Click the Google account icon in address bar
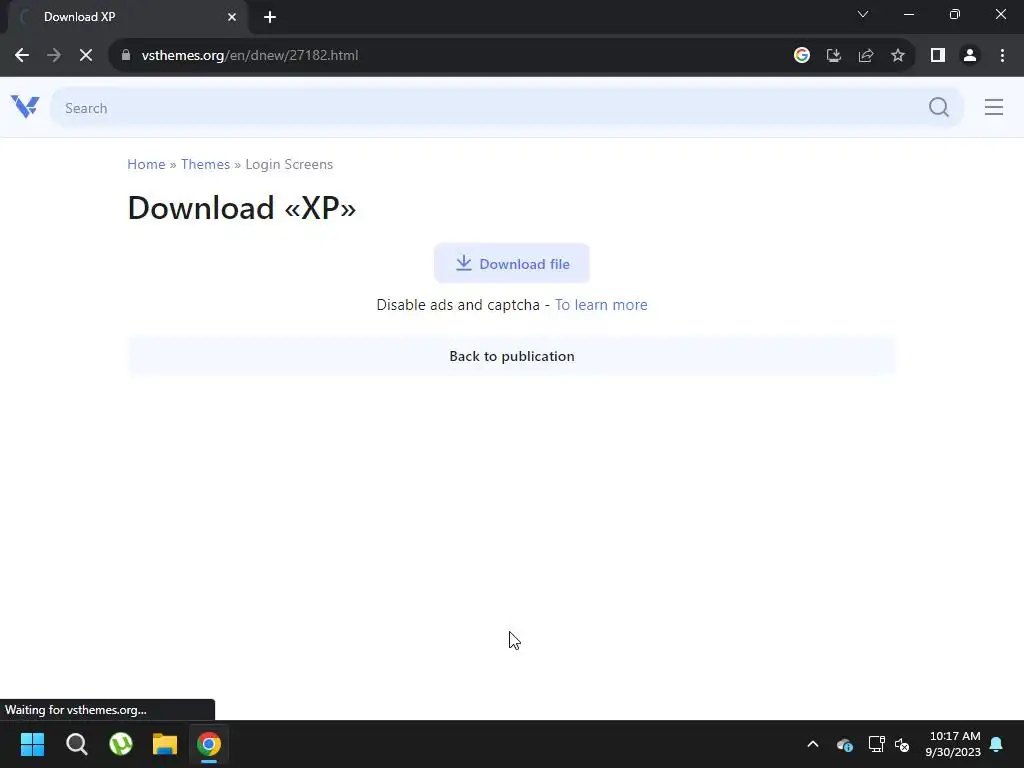 tap(801, 56)
